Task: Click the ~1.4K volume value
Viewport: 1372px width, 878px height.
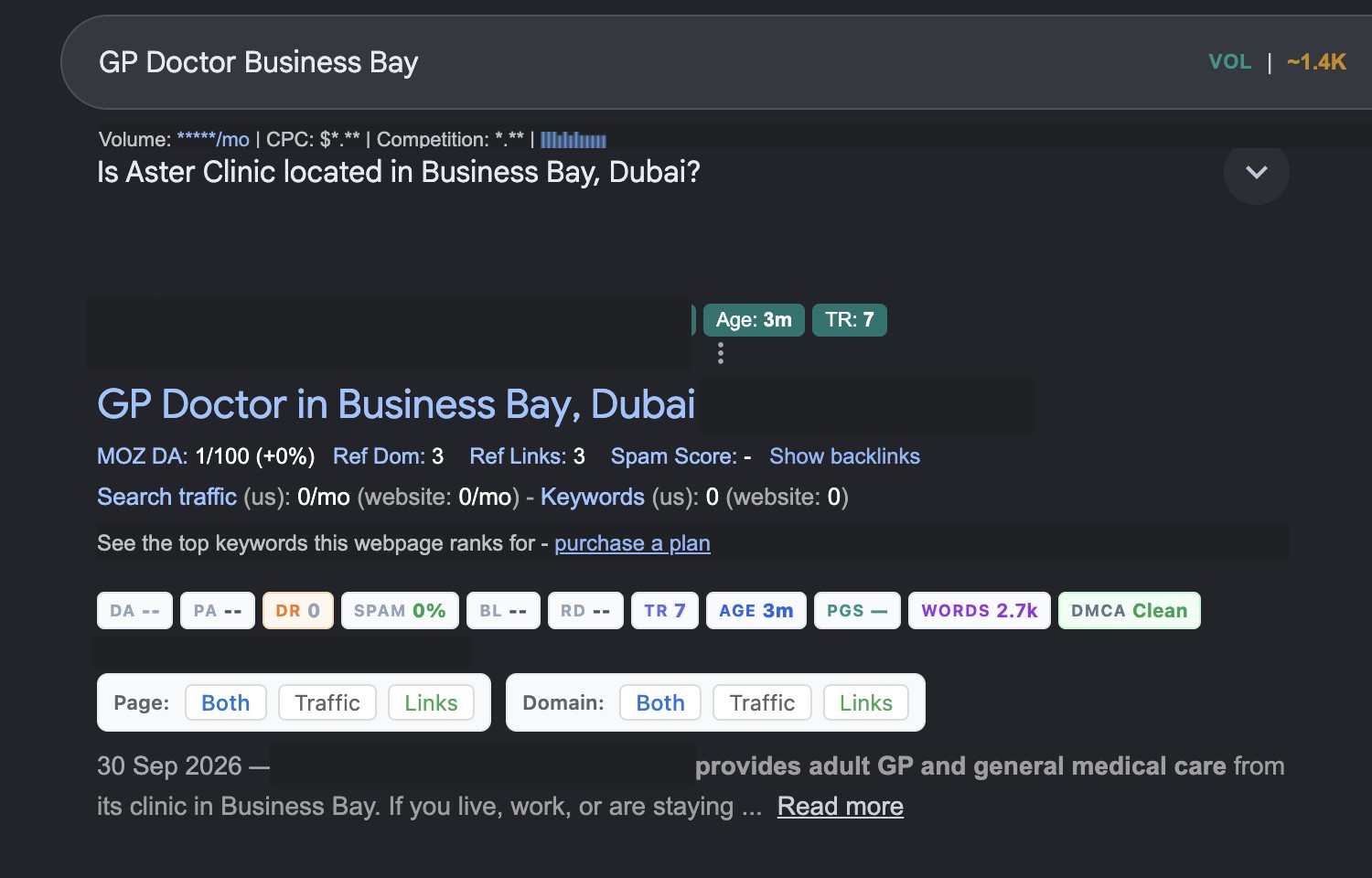Action: [x=1316, y=62]
